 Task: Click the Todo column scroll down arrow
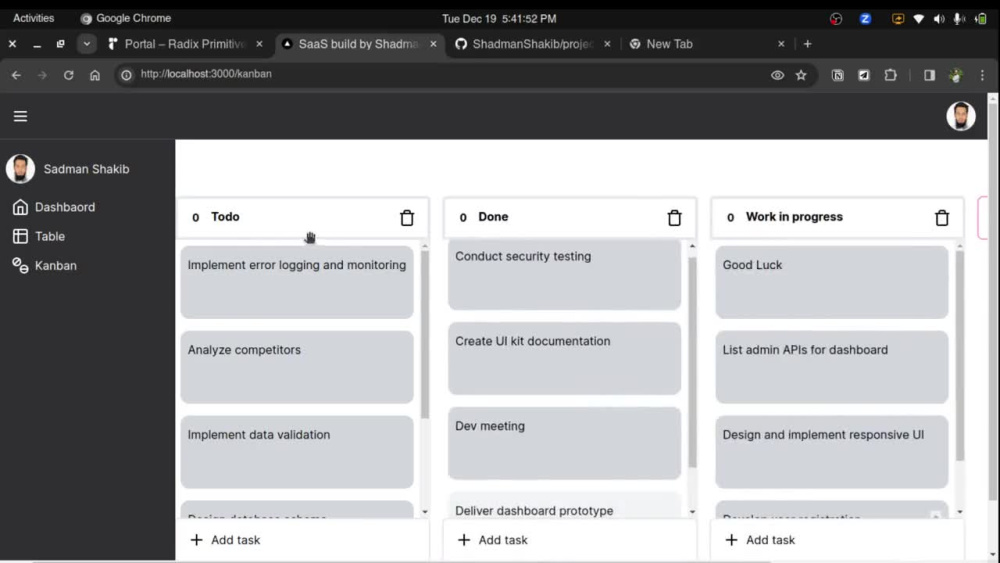coord(425,511)
